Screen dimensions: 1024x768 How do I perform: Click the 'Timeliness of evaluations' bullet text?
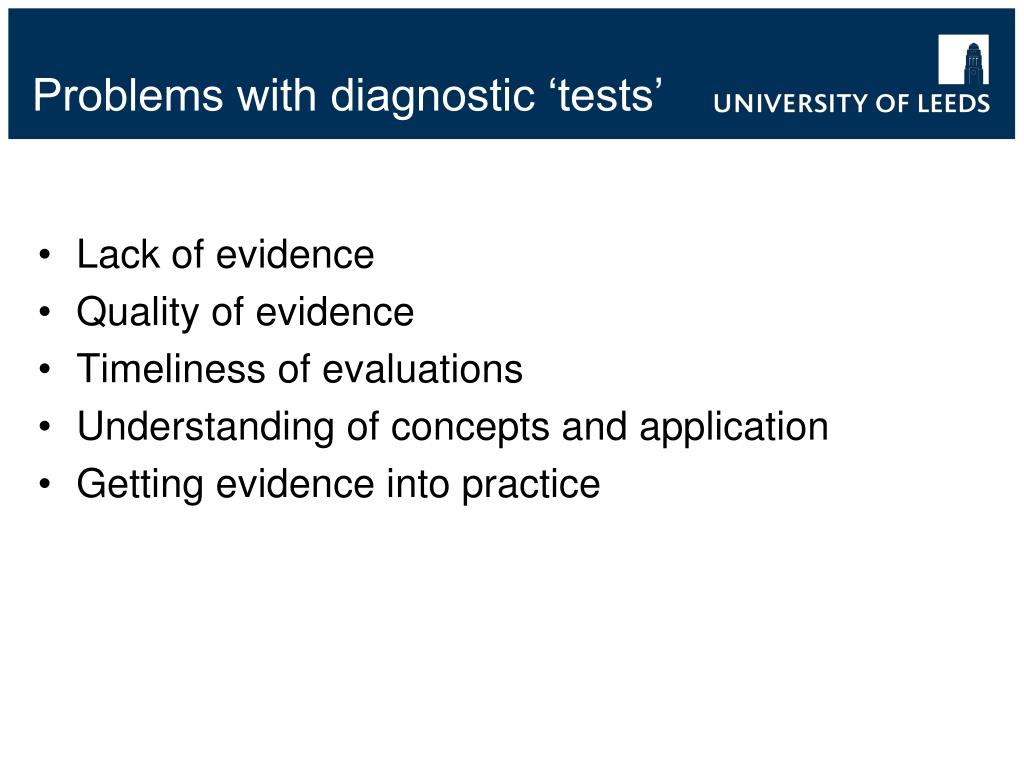300,369
